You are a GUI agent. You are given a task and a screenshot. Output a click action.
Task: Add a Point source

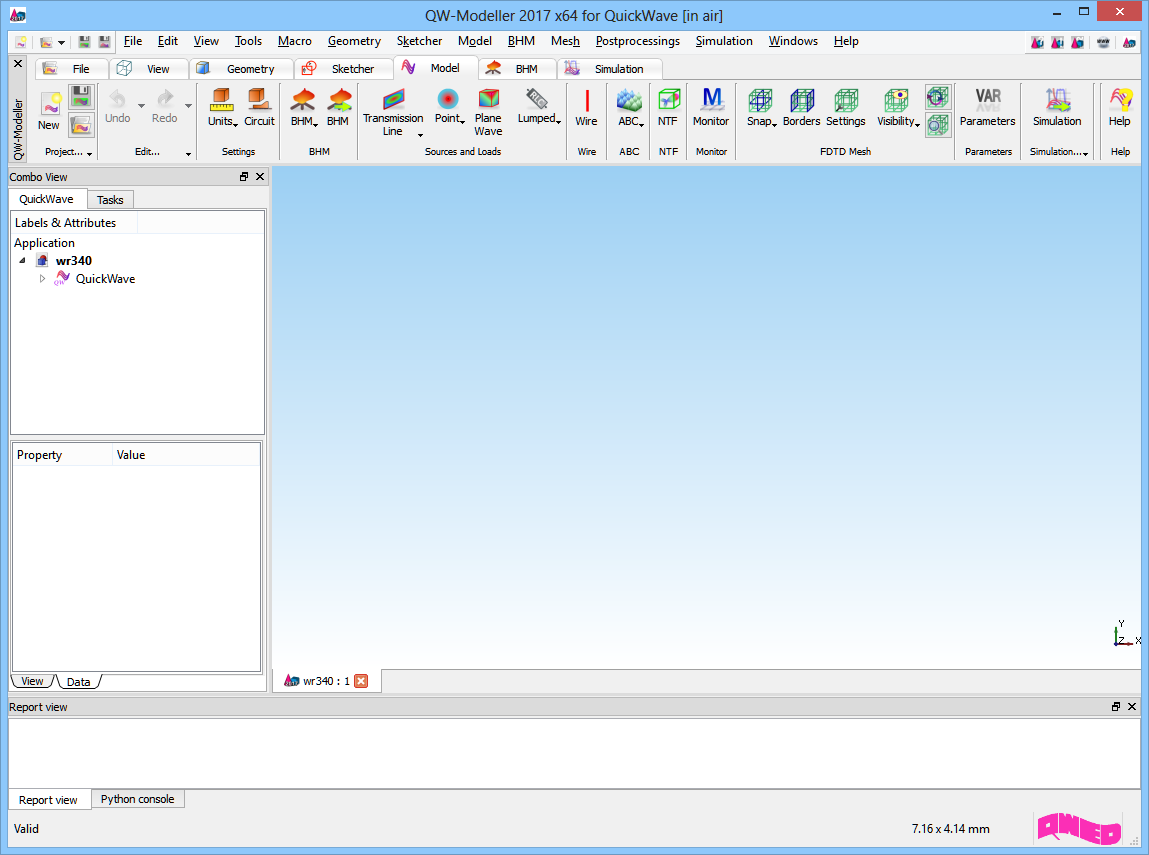(449, 107)
